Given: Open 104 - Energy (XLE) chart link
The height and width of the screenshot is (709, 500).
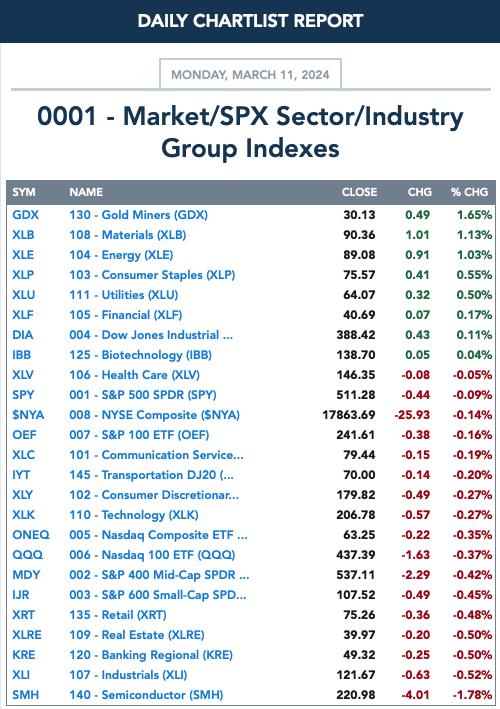Looking at the screenshot, I should [121, 255].
